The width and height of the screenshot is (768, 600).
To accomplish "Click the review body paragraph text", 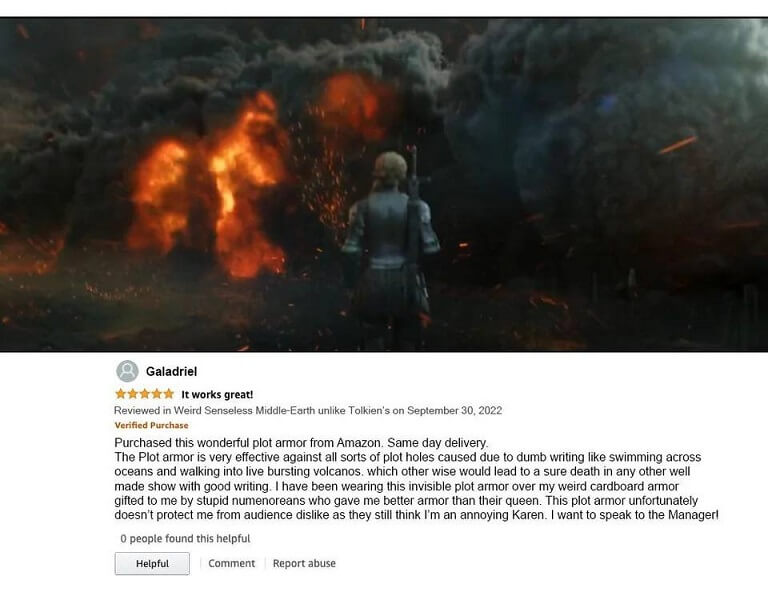I will (416, 479).
